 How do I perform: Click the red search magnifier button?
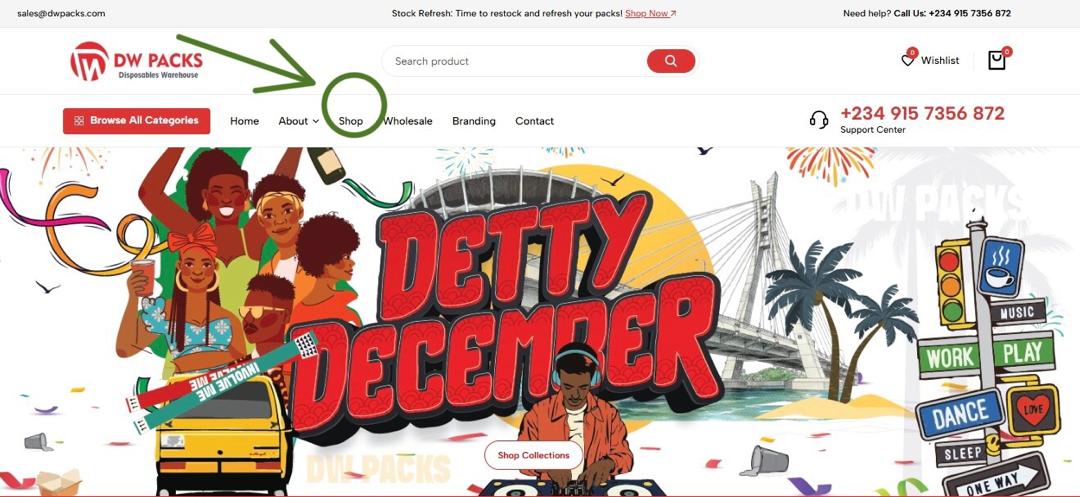pos(671,61)
